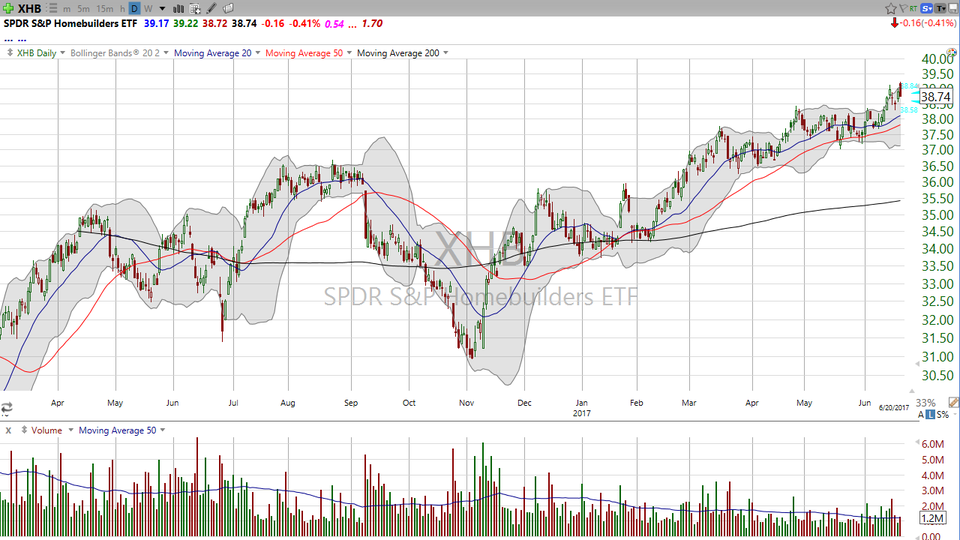The image size is (960, 540).
Task: Click the flag icon
Action: point(903,9)
